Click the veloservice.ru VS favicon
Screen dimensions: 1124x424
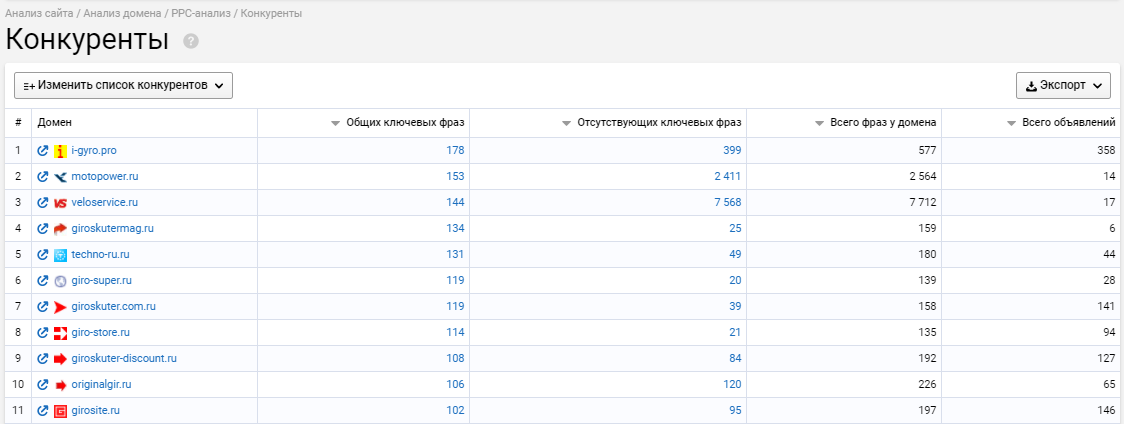[60, 203]
